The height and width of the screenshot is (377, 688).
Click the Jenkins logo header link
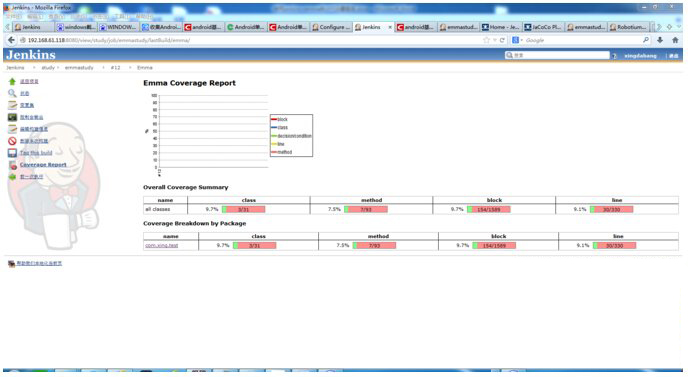31,55
